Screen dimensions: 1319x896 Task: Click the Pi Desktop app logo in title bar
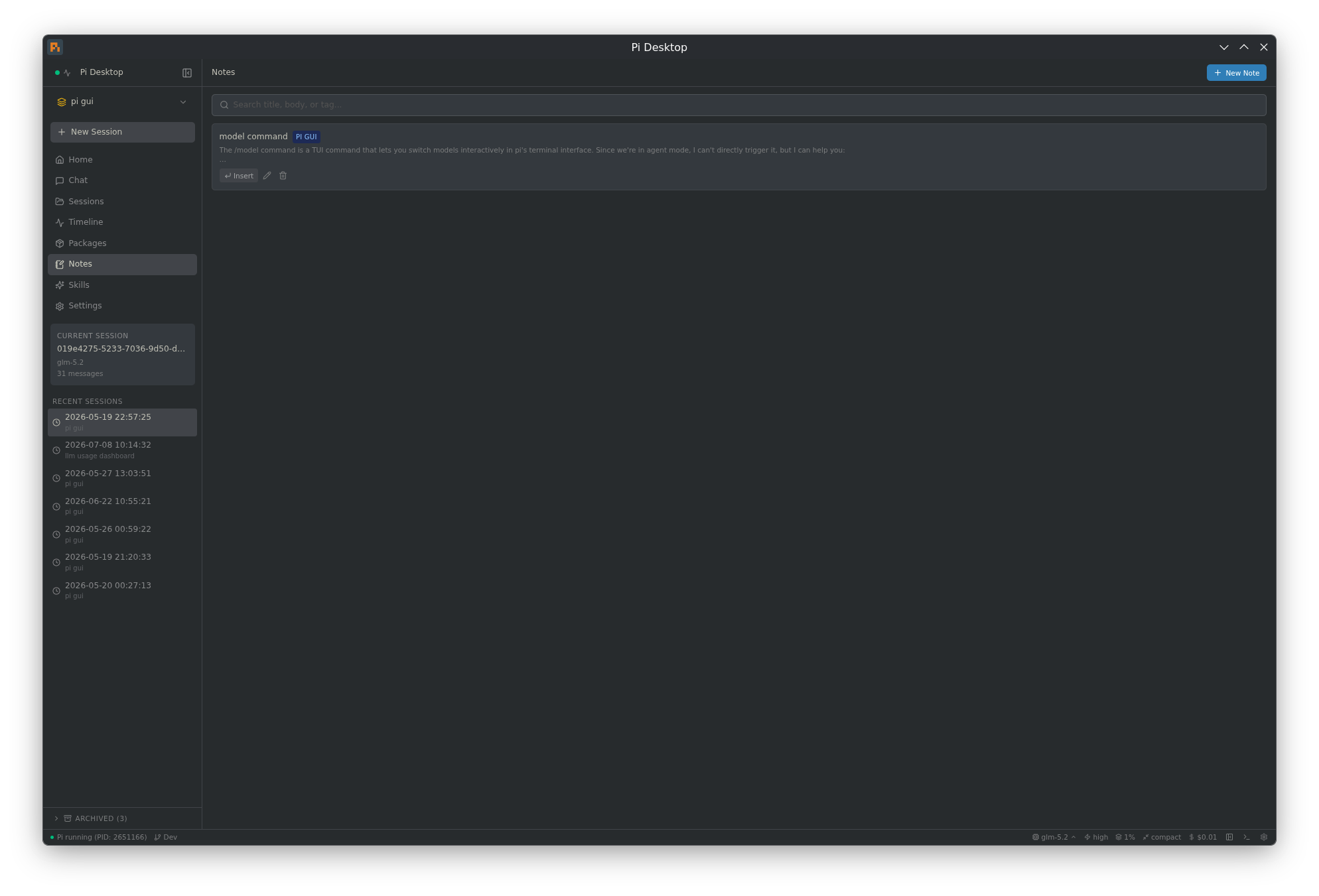(55, 47)
